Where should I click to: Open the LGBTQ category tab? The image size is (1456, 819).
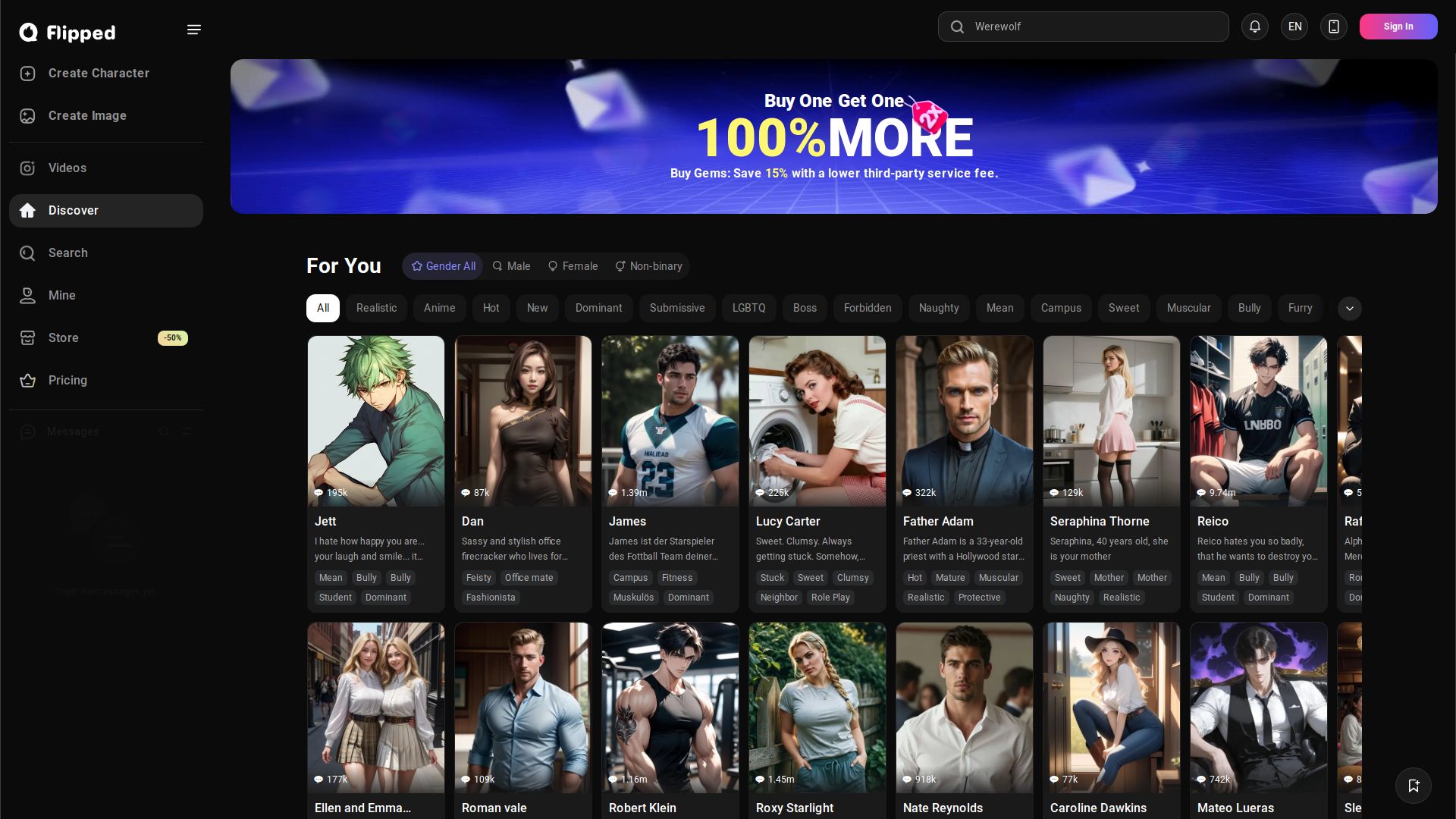click(749, 309)
